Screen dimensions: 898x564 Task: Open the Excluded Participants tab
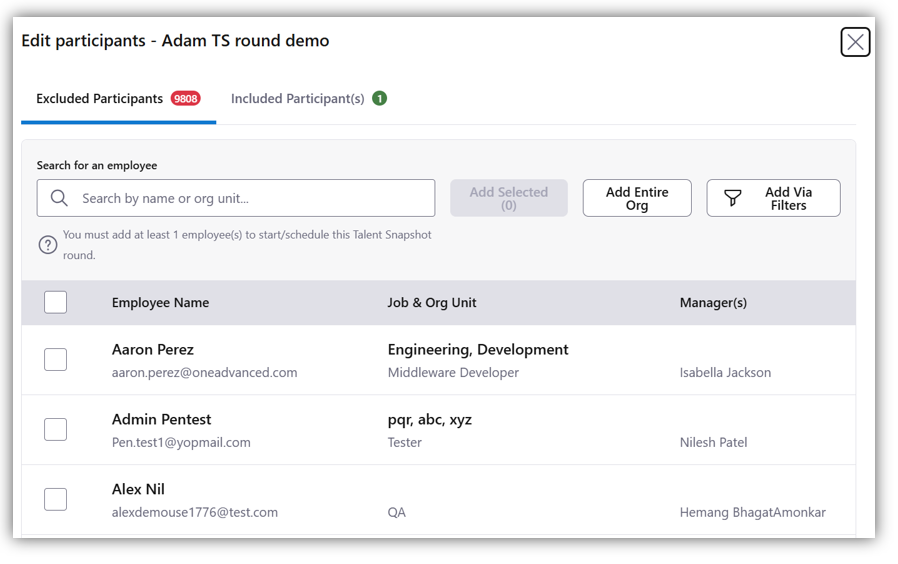pyautogui.click(x=100, y=99)
